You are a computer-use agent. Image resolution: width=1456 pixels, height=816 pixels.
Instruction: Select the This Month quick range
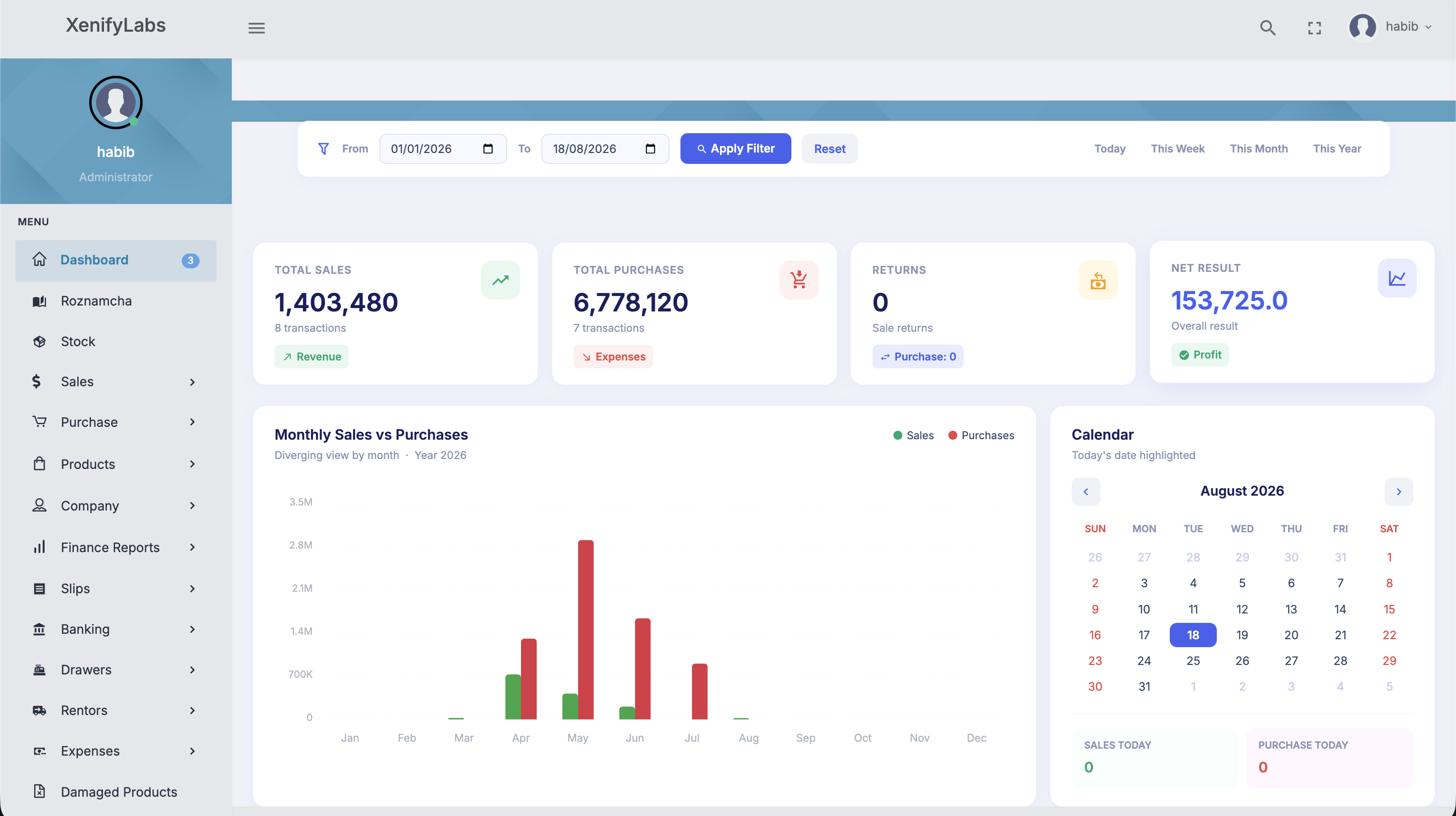point(1258,149)
